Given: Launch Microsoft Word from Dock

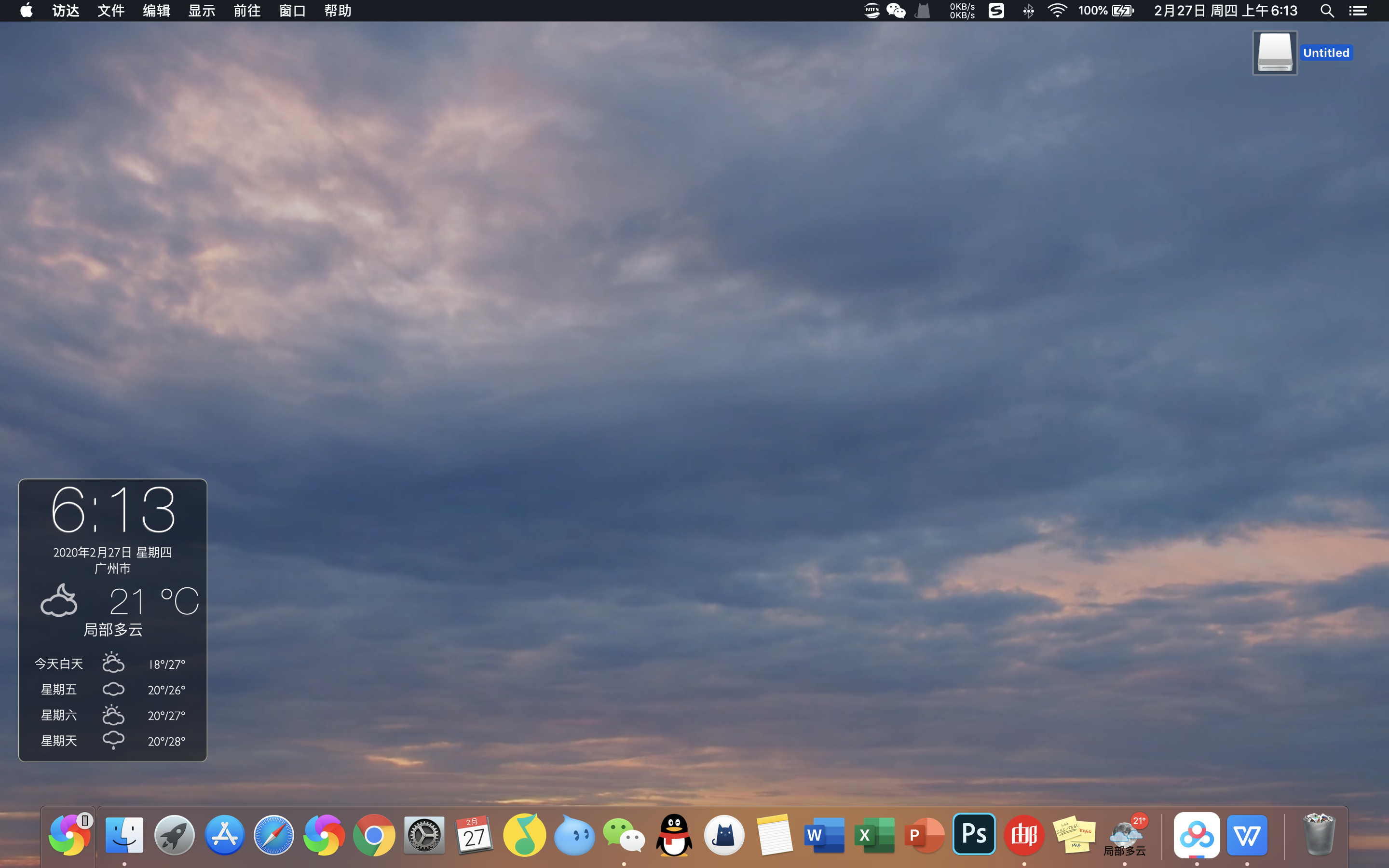Looking at the screenshot, I should [x=824, y=835].
